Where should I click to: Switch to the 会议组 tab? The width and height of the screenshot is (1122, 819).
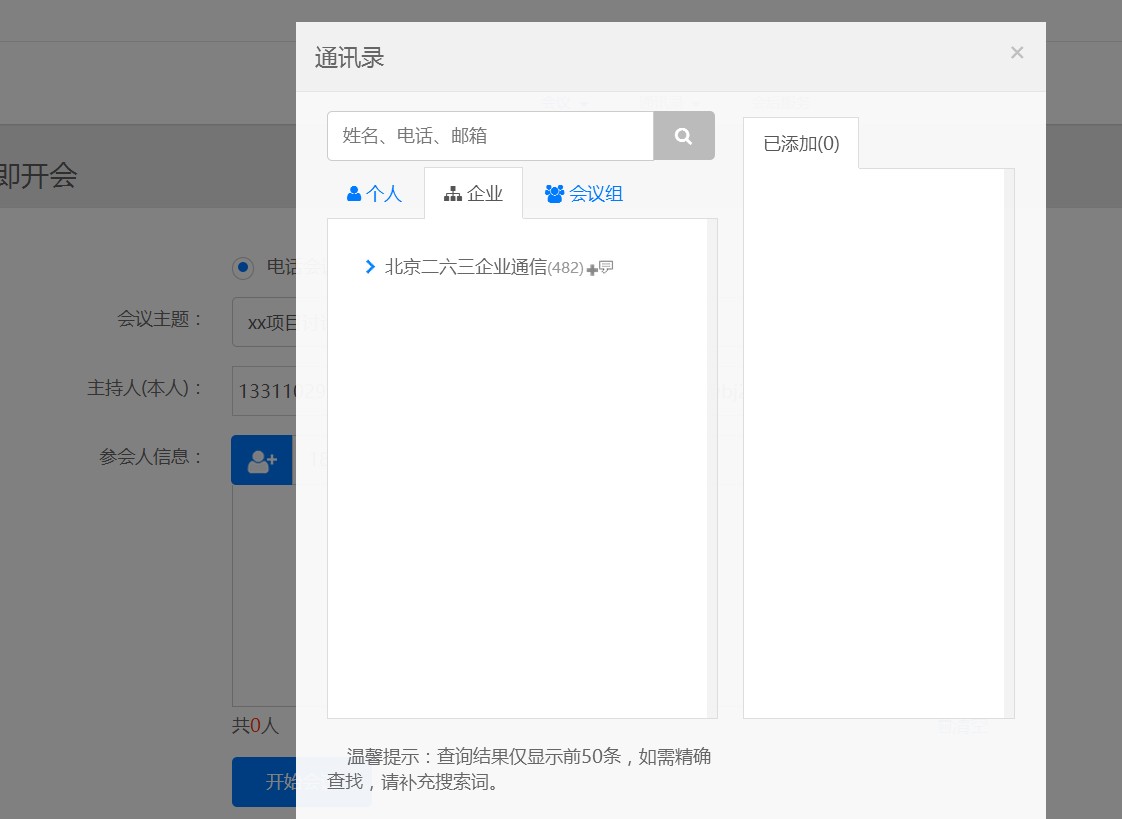click(584, 194)
